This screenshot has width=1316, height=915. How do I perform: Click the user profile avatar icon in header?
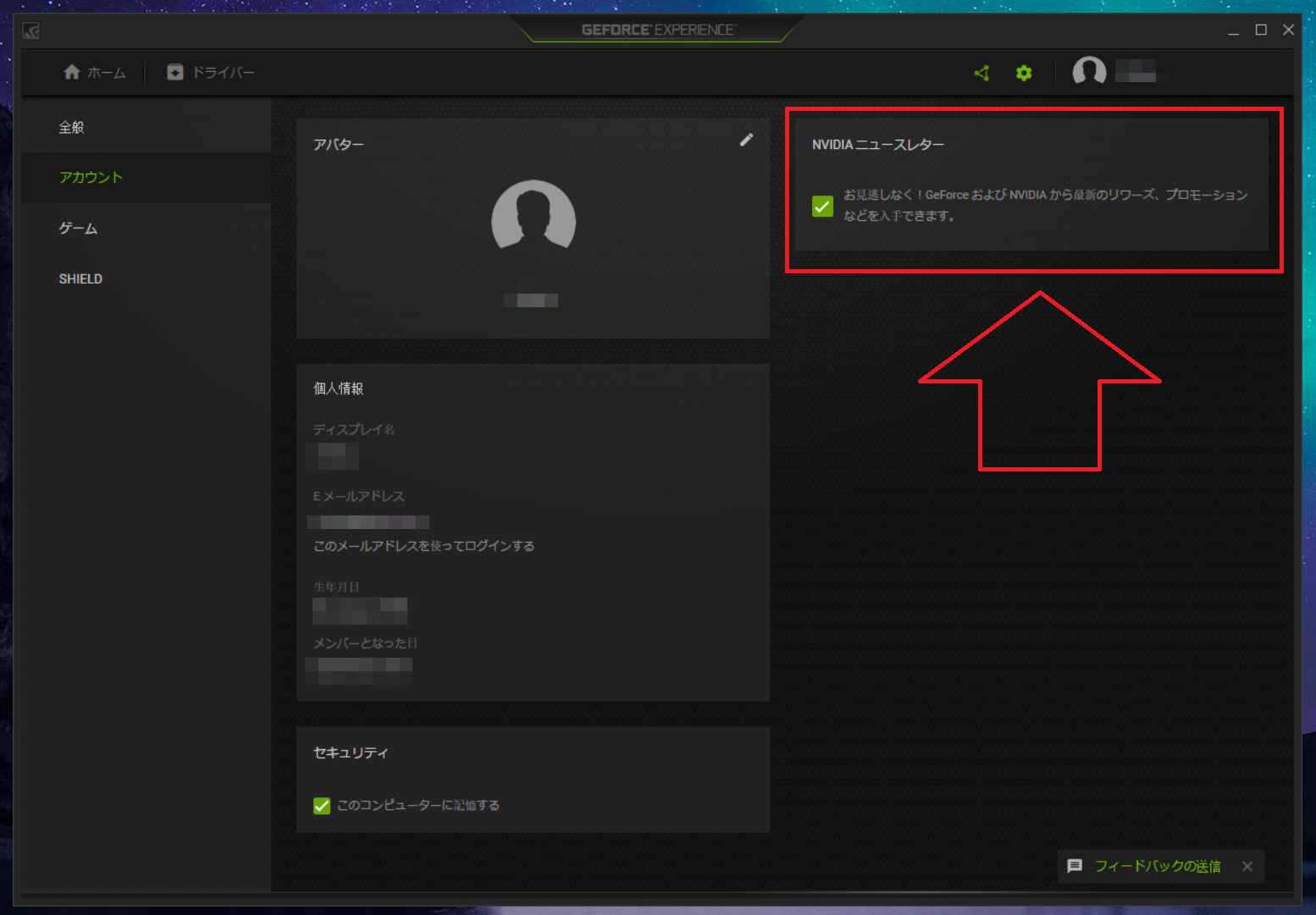point(1089,72)
